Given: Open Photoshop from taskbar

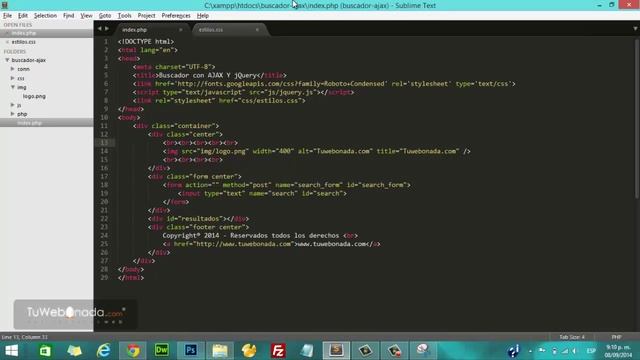Looking at the screenshot, I should 191,351.
